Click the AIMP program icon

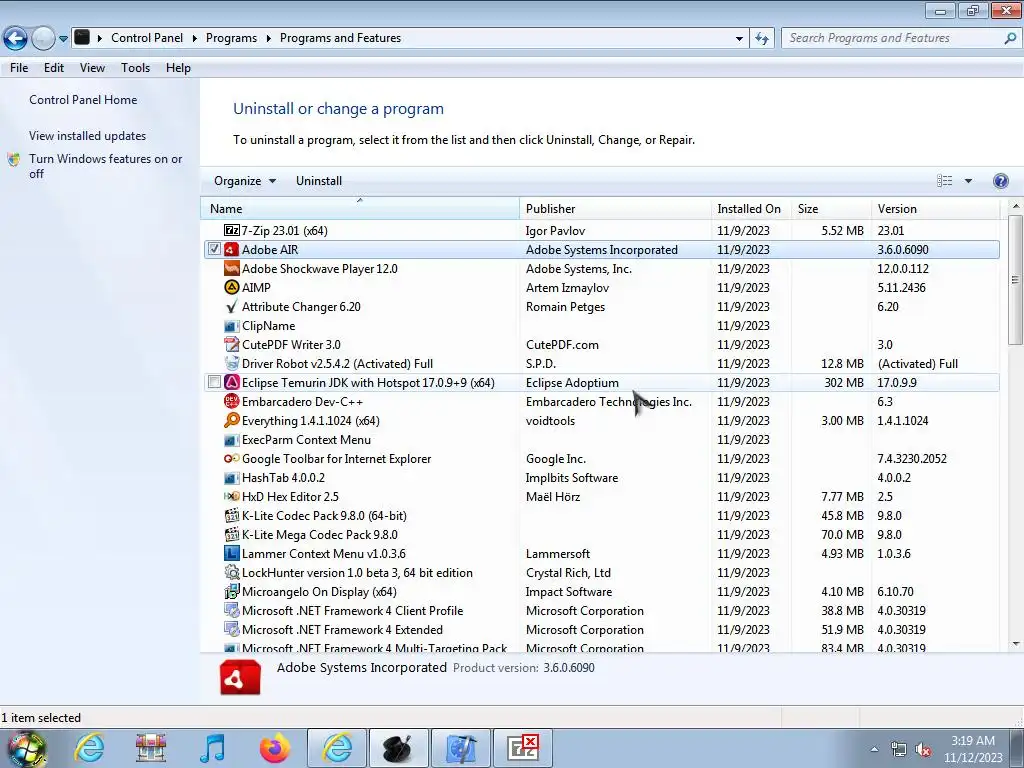pos(231,287)
